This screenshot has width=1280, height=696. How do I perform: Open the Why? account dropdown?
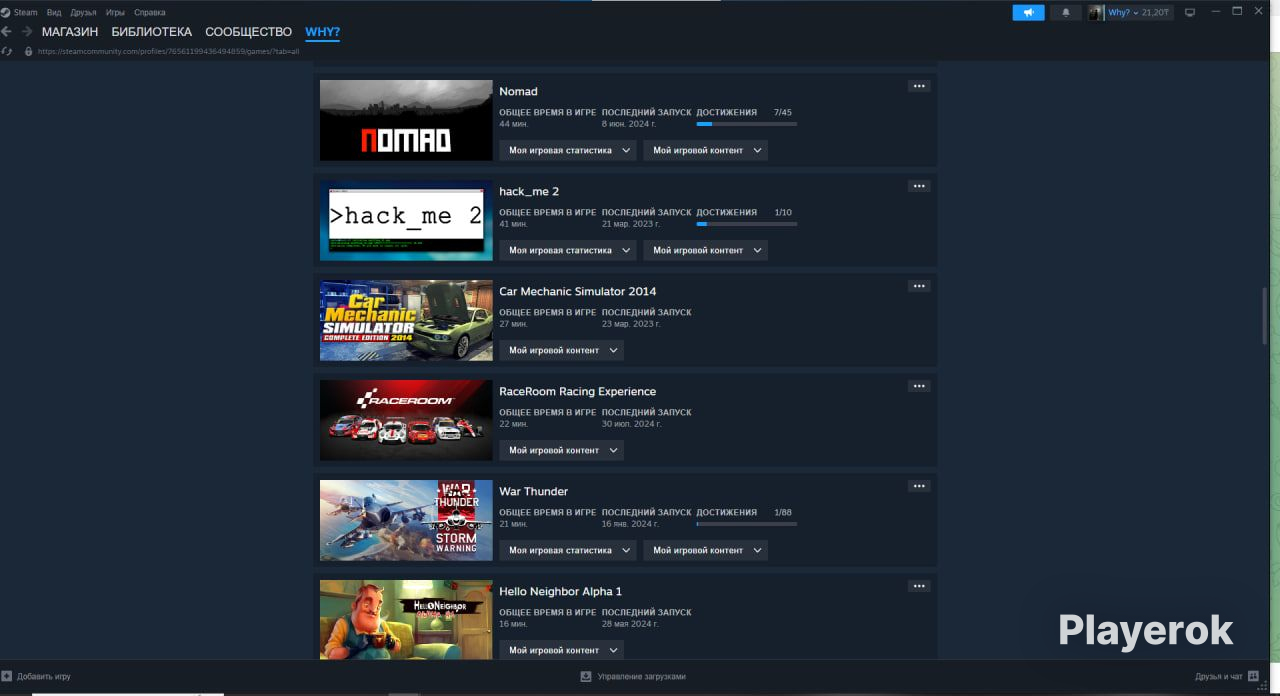pos(1123,13)
